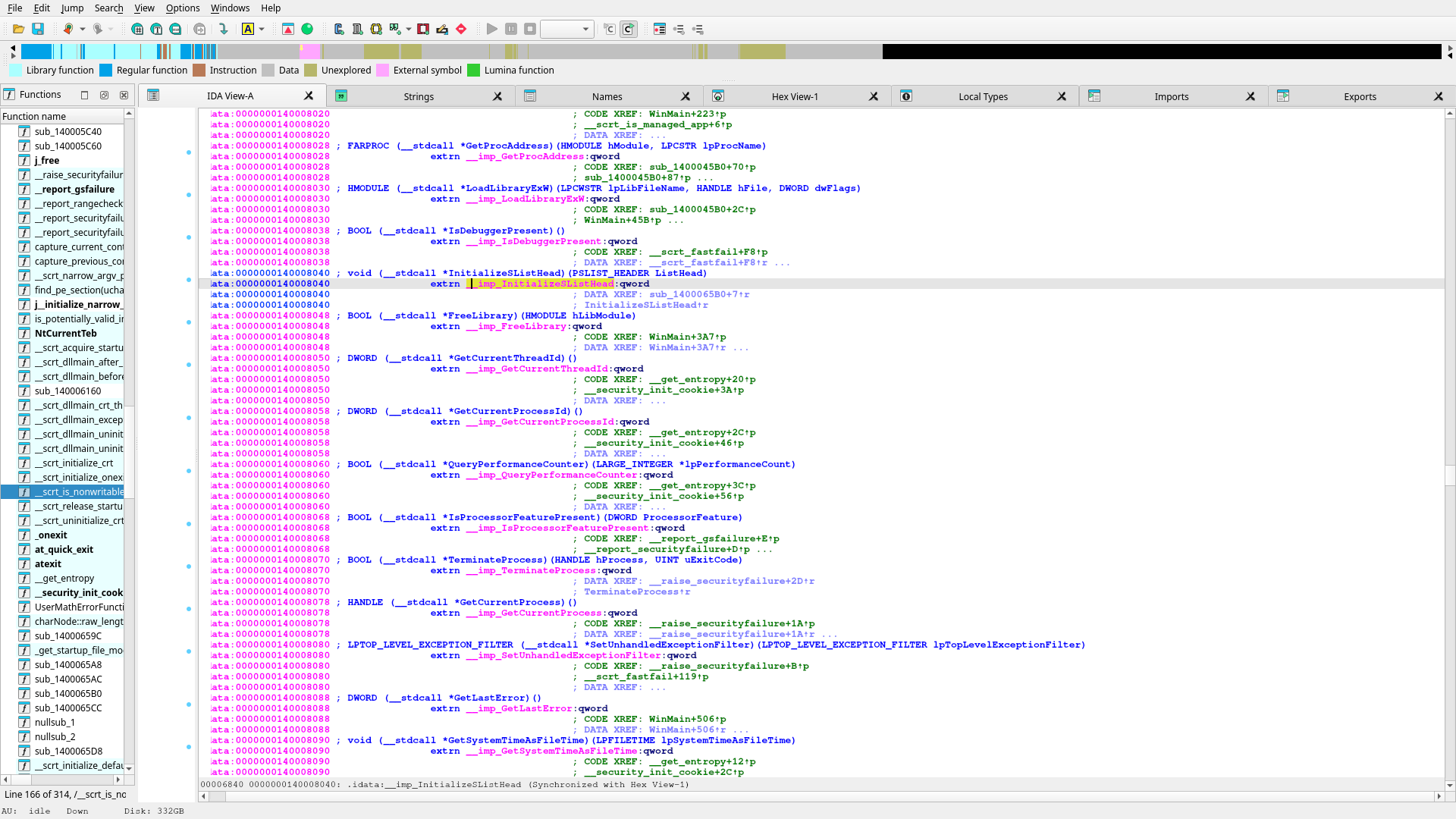Select the __security_init_cookie function in list
1456x819 pixels.
click(x=79, y=592)
